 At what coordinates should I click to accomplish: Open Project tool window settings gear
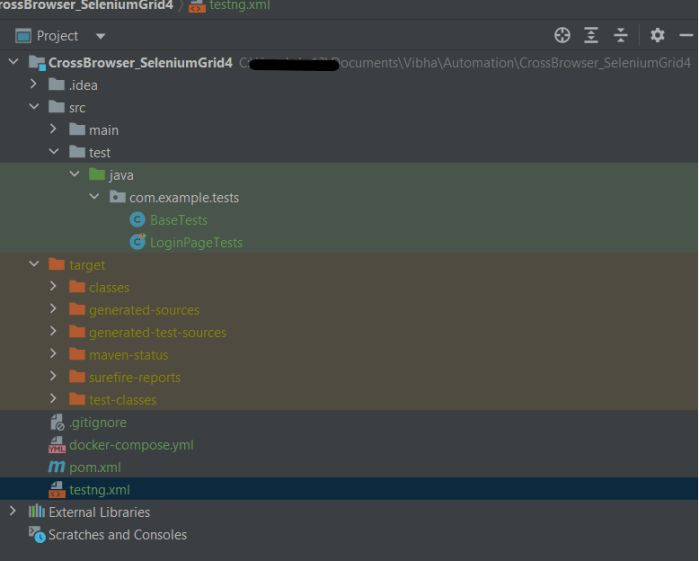click(658, 35)
